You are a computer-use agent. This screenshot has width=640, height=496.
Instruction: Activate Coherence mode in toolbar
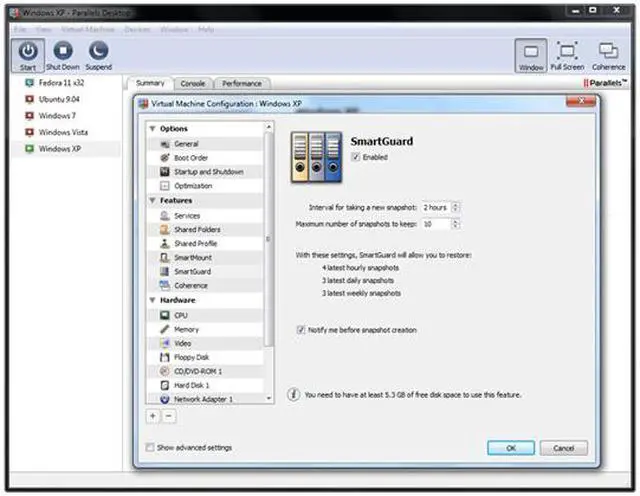(608, 51)
